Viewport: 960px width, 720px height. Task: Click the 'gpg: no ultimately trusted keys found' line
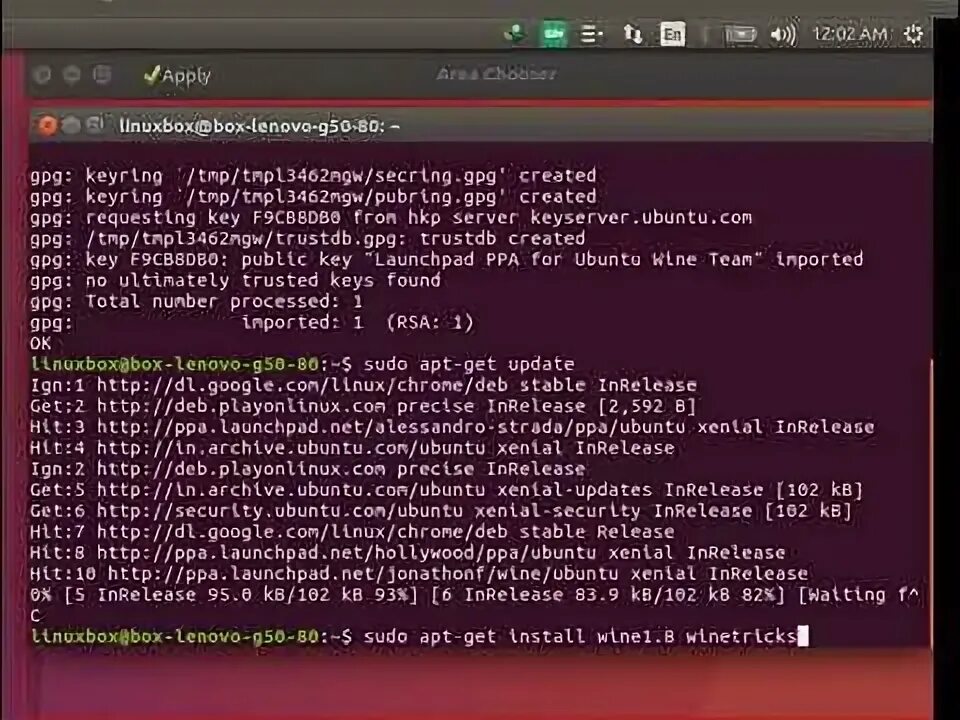(235, 281)
